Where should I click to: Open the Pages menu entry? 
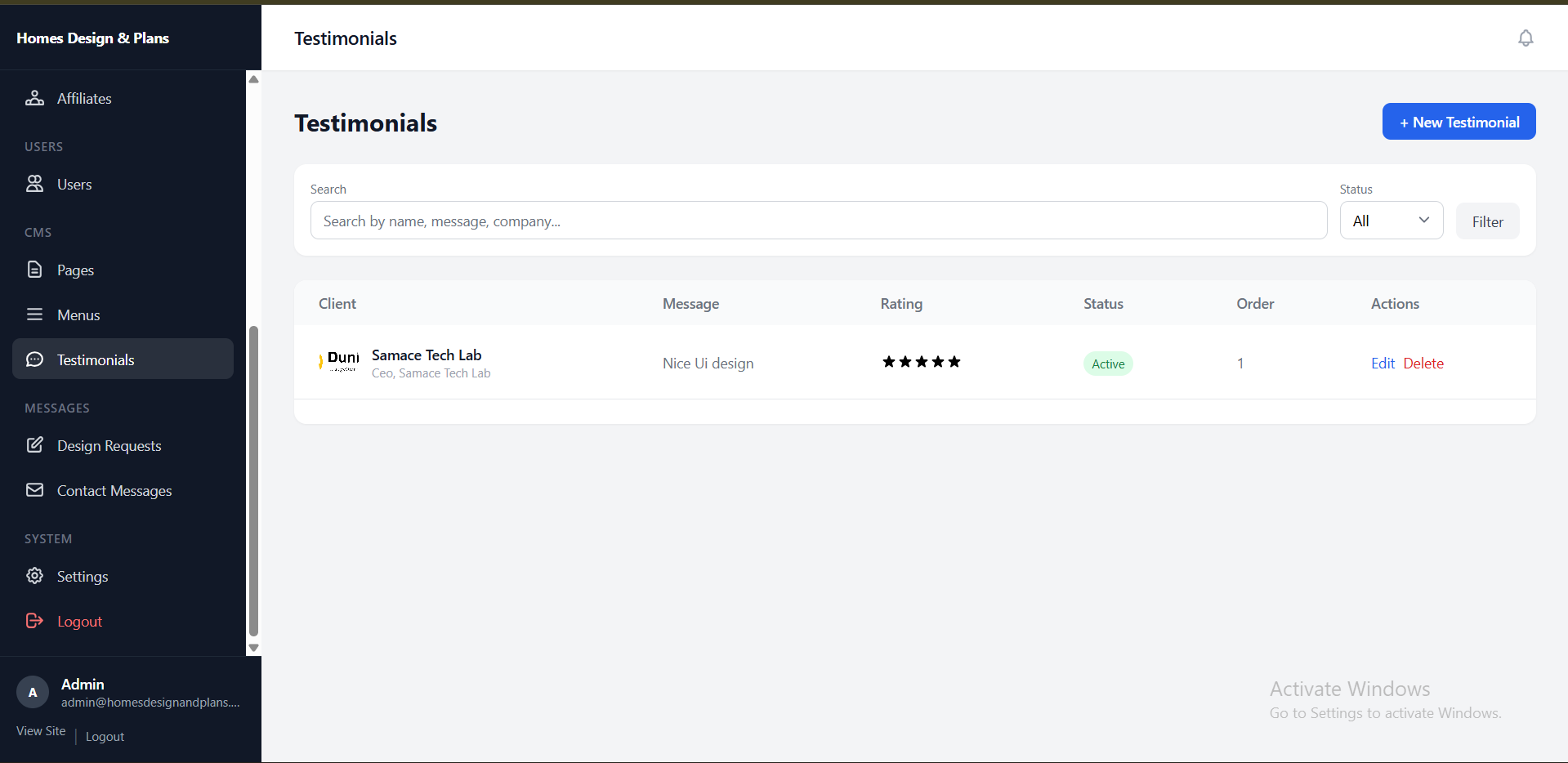tap(75, 270)
